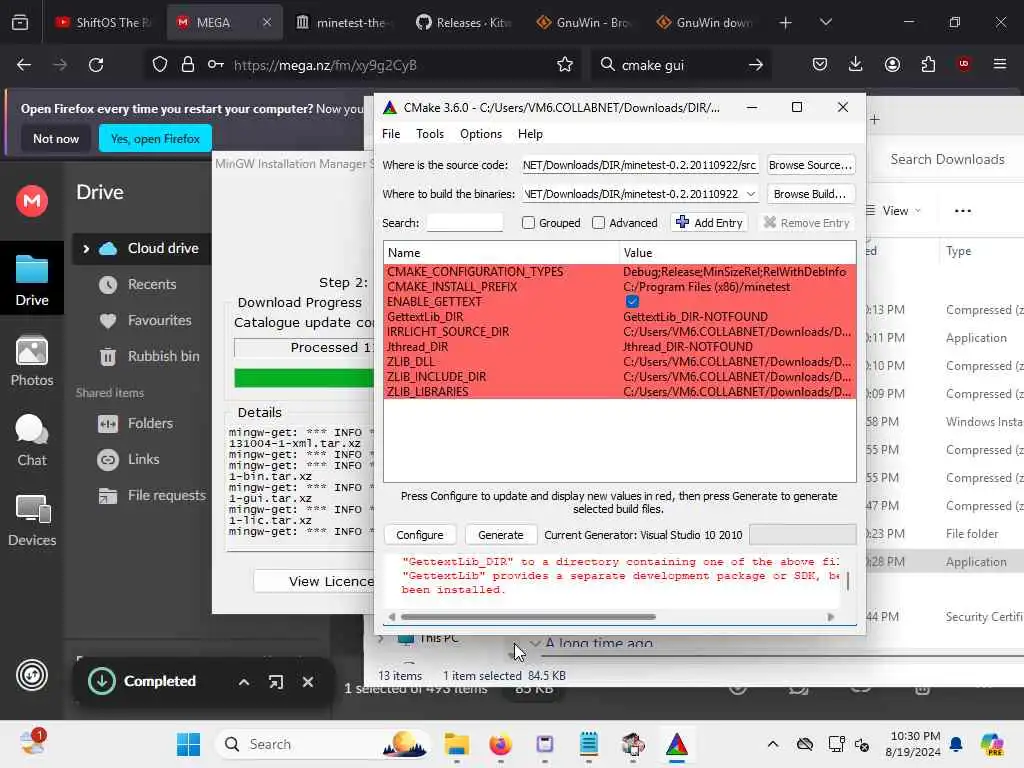
Task: Close the MEGA tab
Action: pyautogui.click(x=266, y=23)
